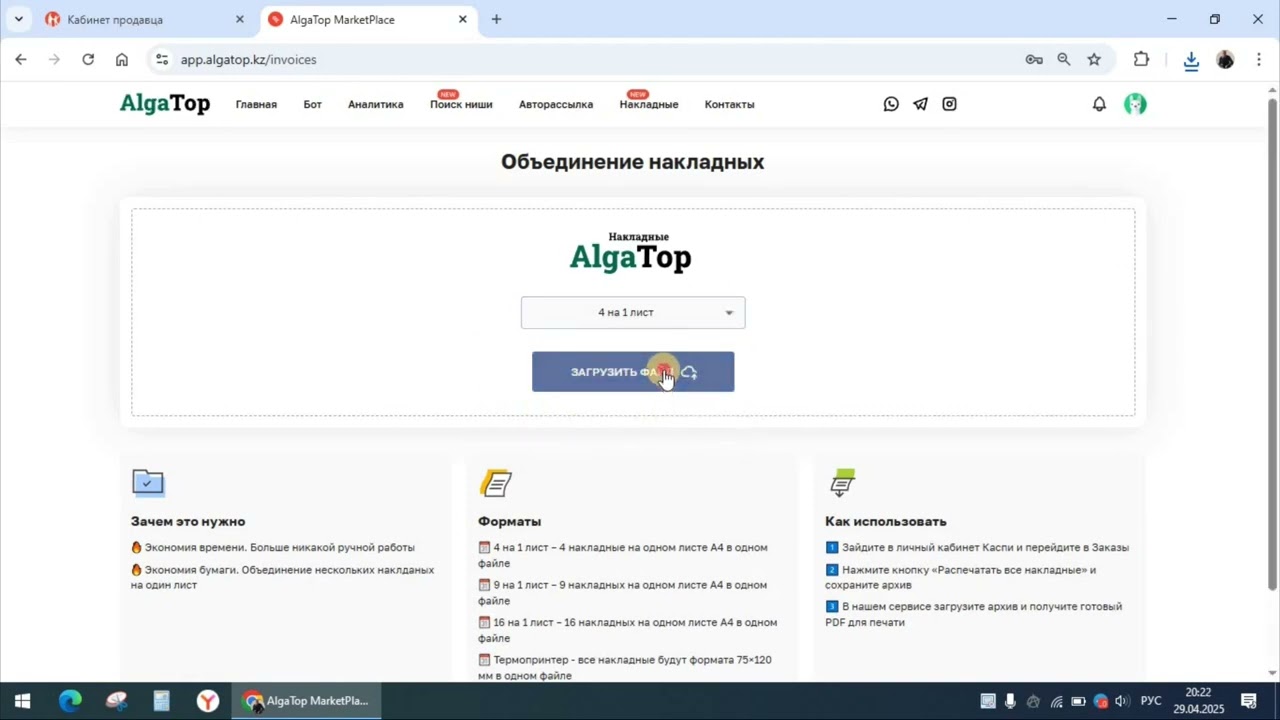Open Chrome tab search chevron
Image resolution: width=1280 pixels, height=720 pixels.
point(18,19)
